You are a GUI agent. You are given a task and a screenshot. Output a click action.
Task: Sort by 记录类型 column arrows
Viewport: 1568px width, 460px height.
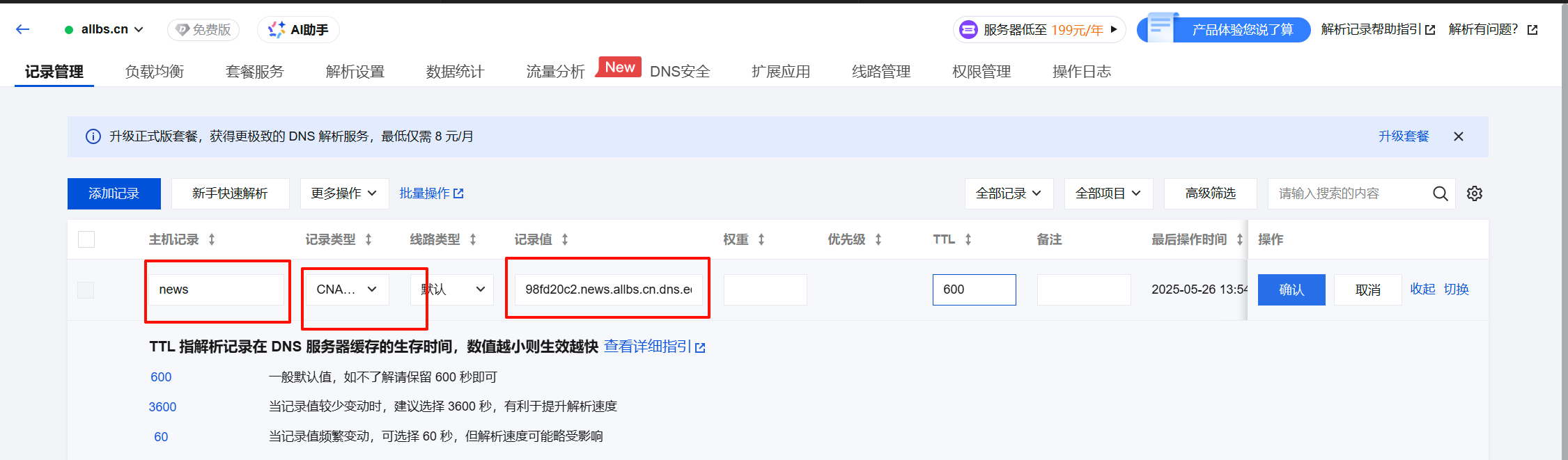[368, 239]
